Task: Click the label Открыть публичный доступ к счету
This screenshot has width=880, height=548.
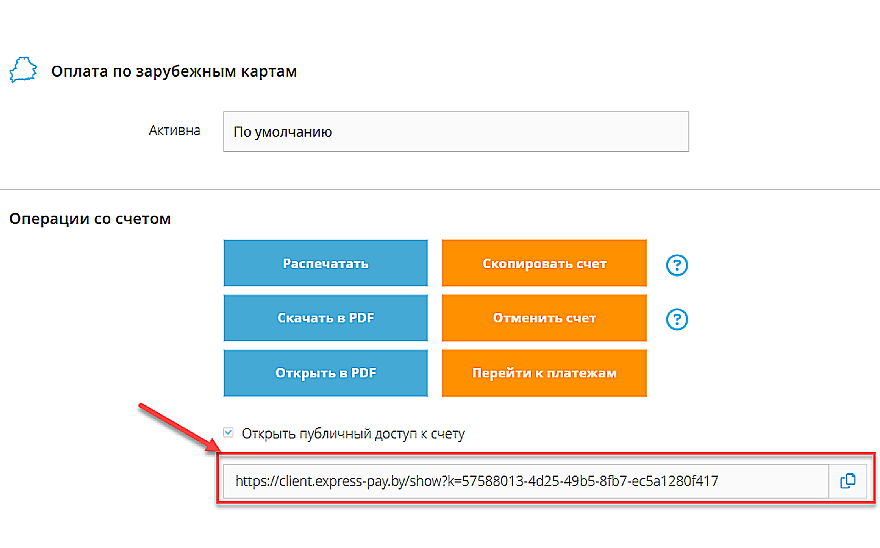Action: click(353, 434)
